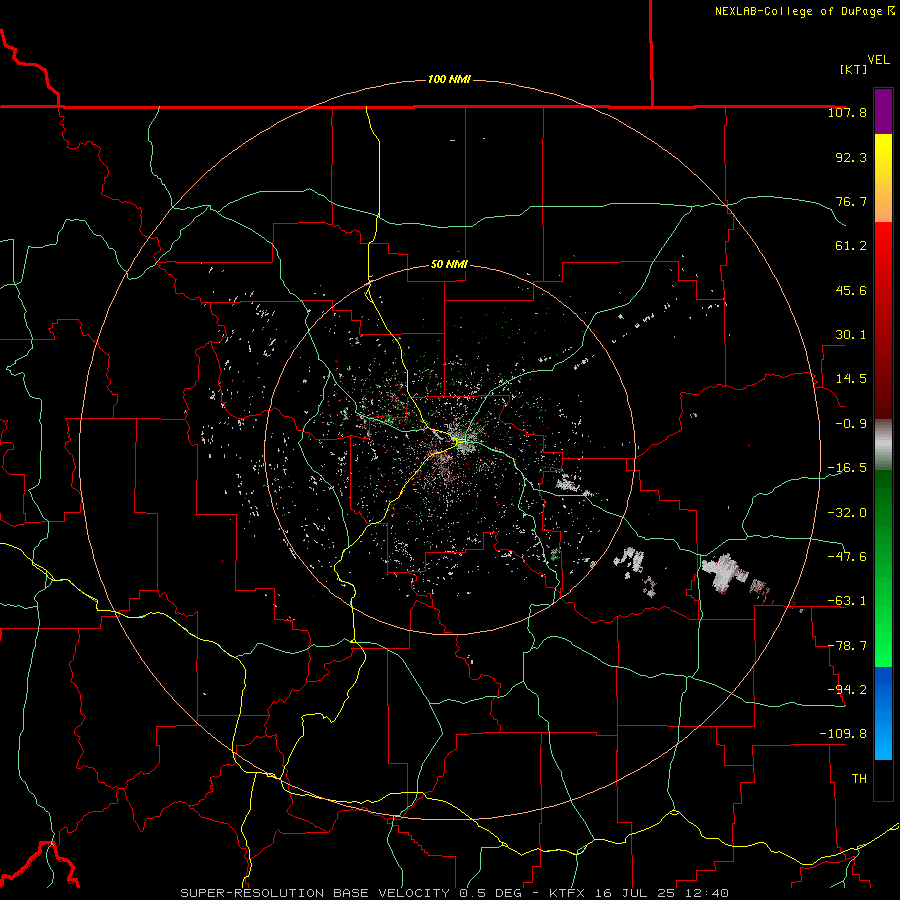Click the 30.1 legend value

click(x=851, y=335)
